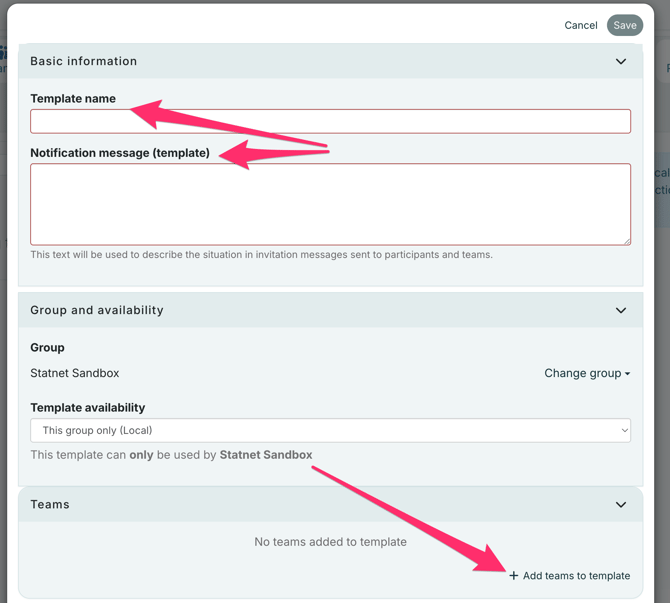Collapse Group and availability with its chevron
The width and height of the screenshot is (670, 603).
coord(621,311)
